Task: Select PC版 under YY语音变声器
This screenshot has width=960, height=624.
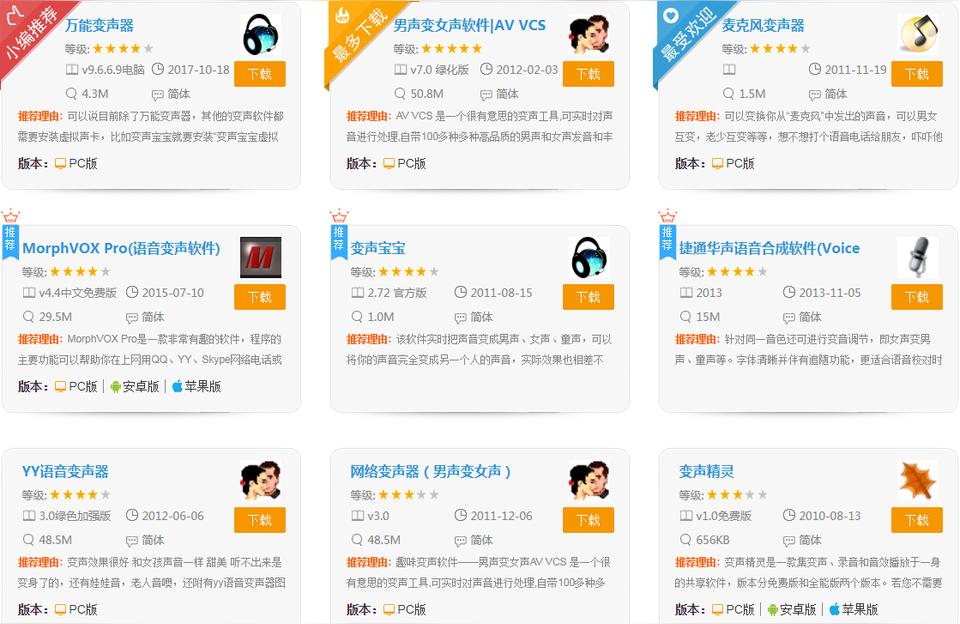Action: 76,609
